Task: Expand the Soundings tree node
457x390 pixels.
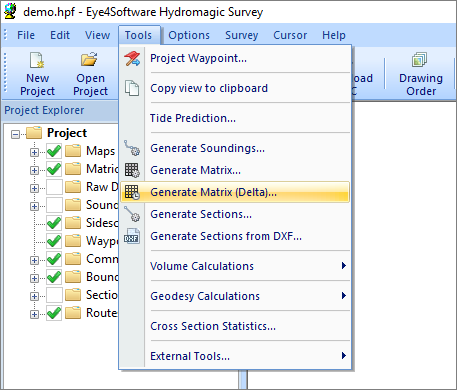Action: [34, 206]
